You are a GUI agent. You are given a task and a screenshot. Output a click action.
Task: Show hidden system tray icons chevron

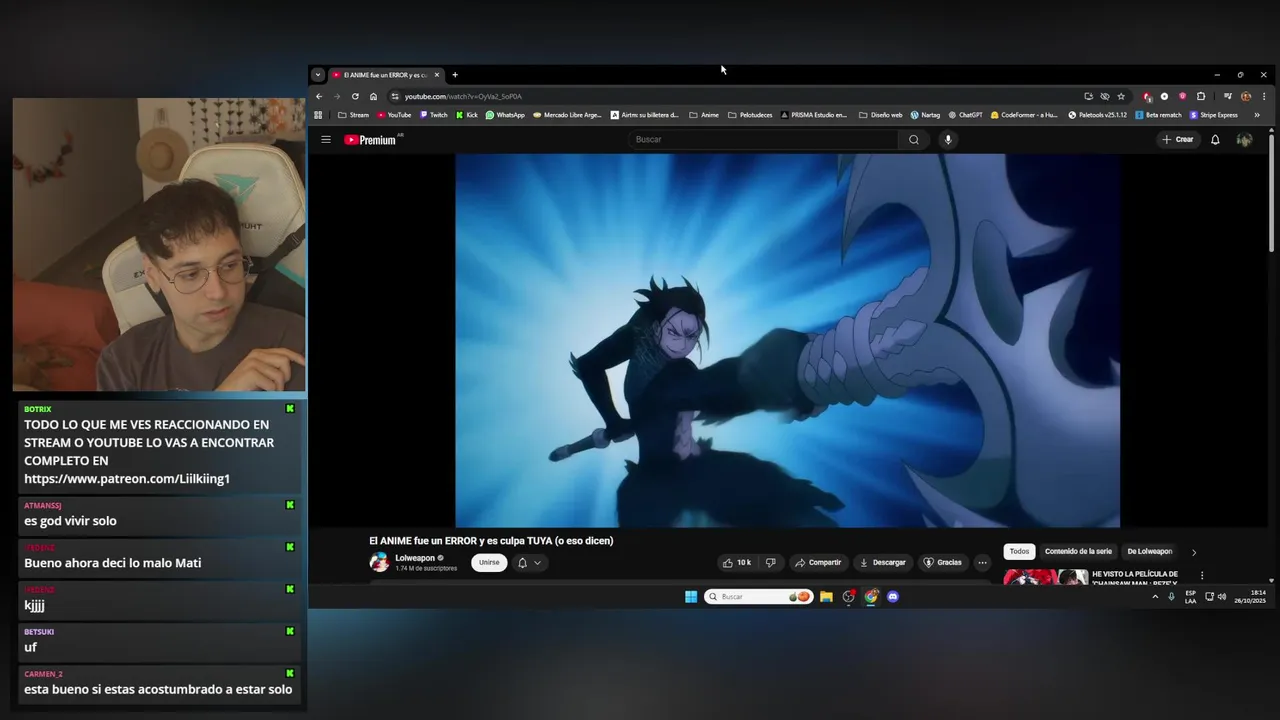1155,597
